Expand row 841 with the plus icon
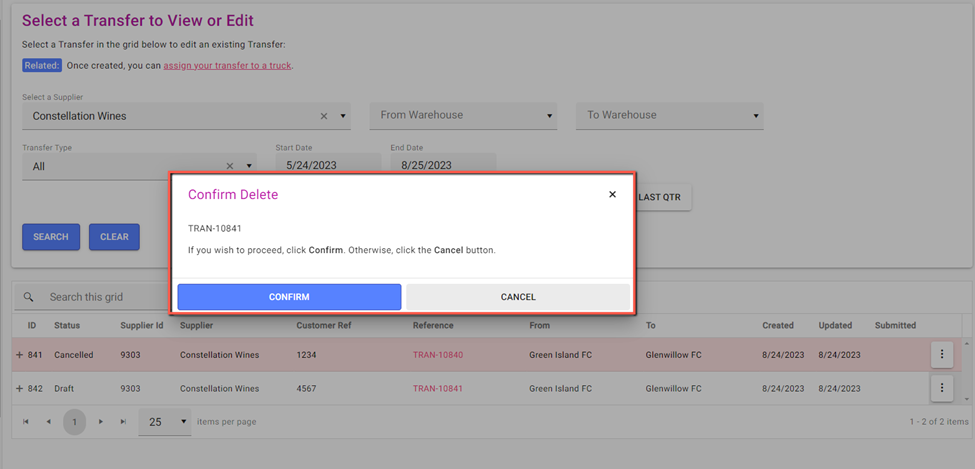 [19, 355]
